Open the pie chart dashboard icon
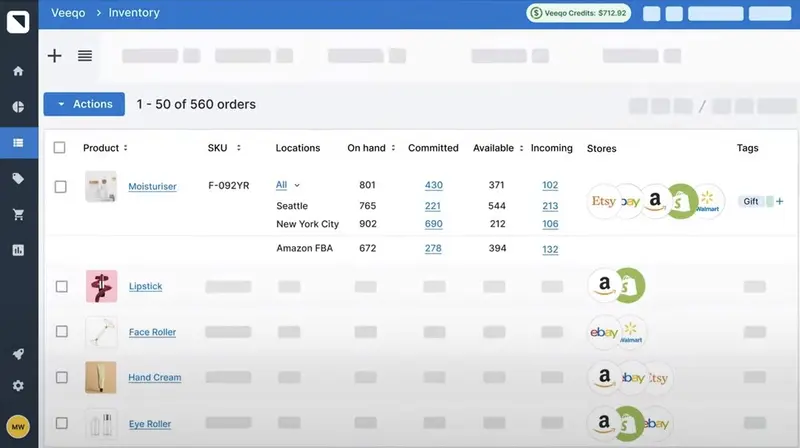800x448 pixels. 18,107
